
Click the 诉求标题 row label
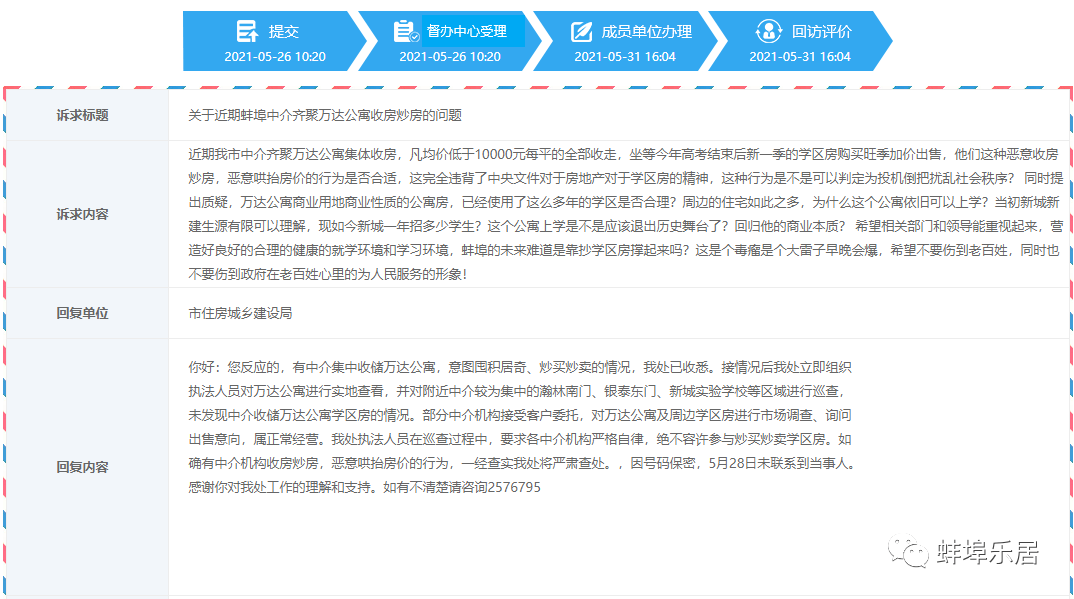point(82,115)
